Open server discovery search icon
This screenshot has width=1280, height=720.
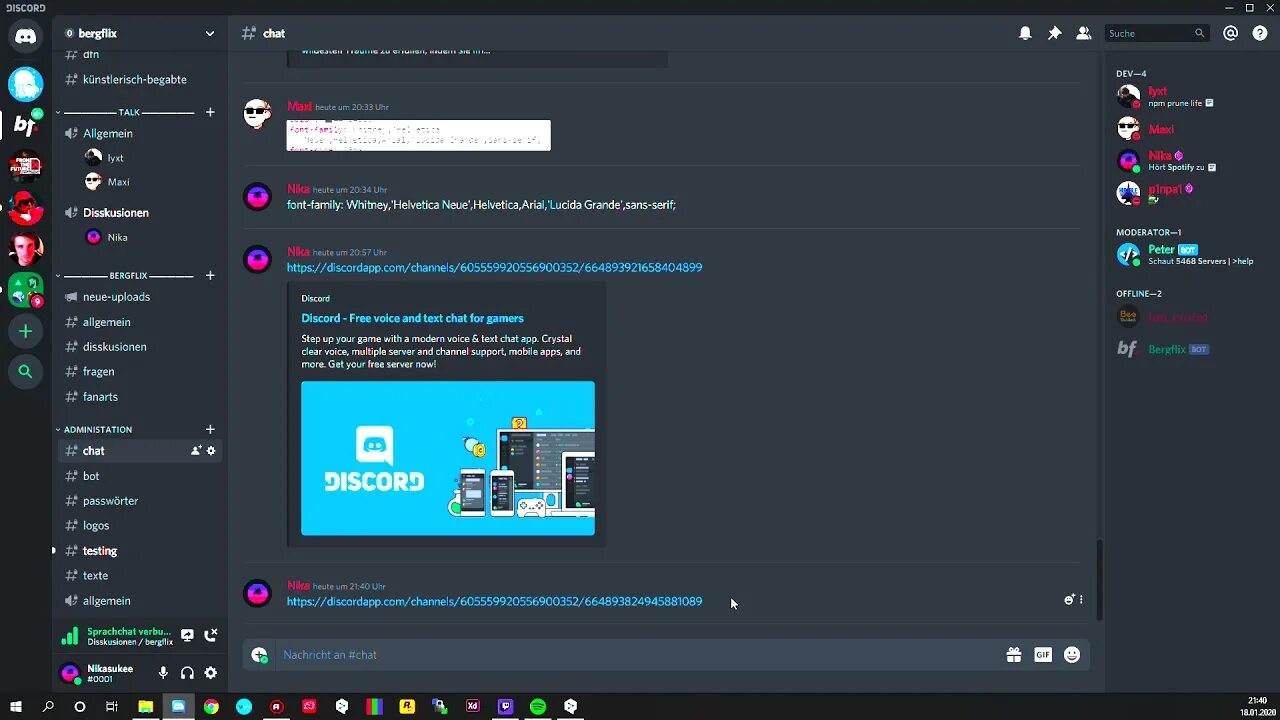tap(26, 372)
